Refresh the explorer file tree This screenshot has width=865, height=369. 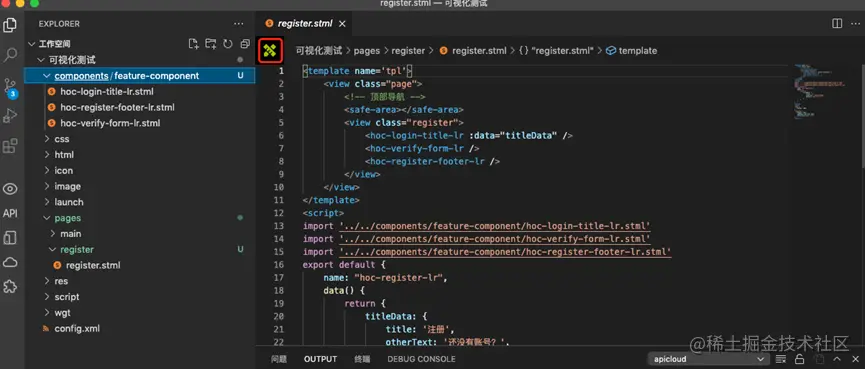click(227, 44)
